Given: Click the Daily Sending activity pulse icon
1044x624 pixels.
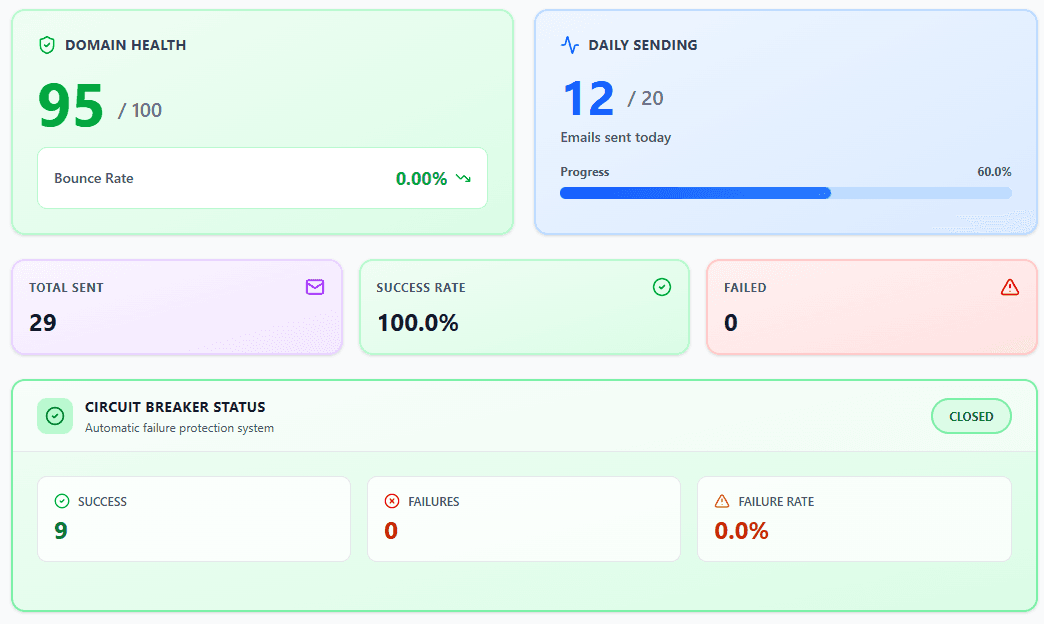Looking at the screenshot, I should pos(569,45).
